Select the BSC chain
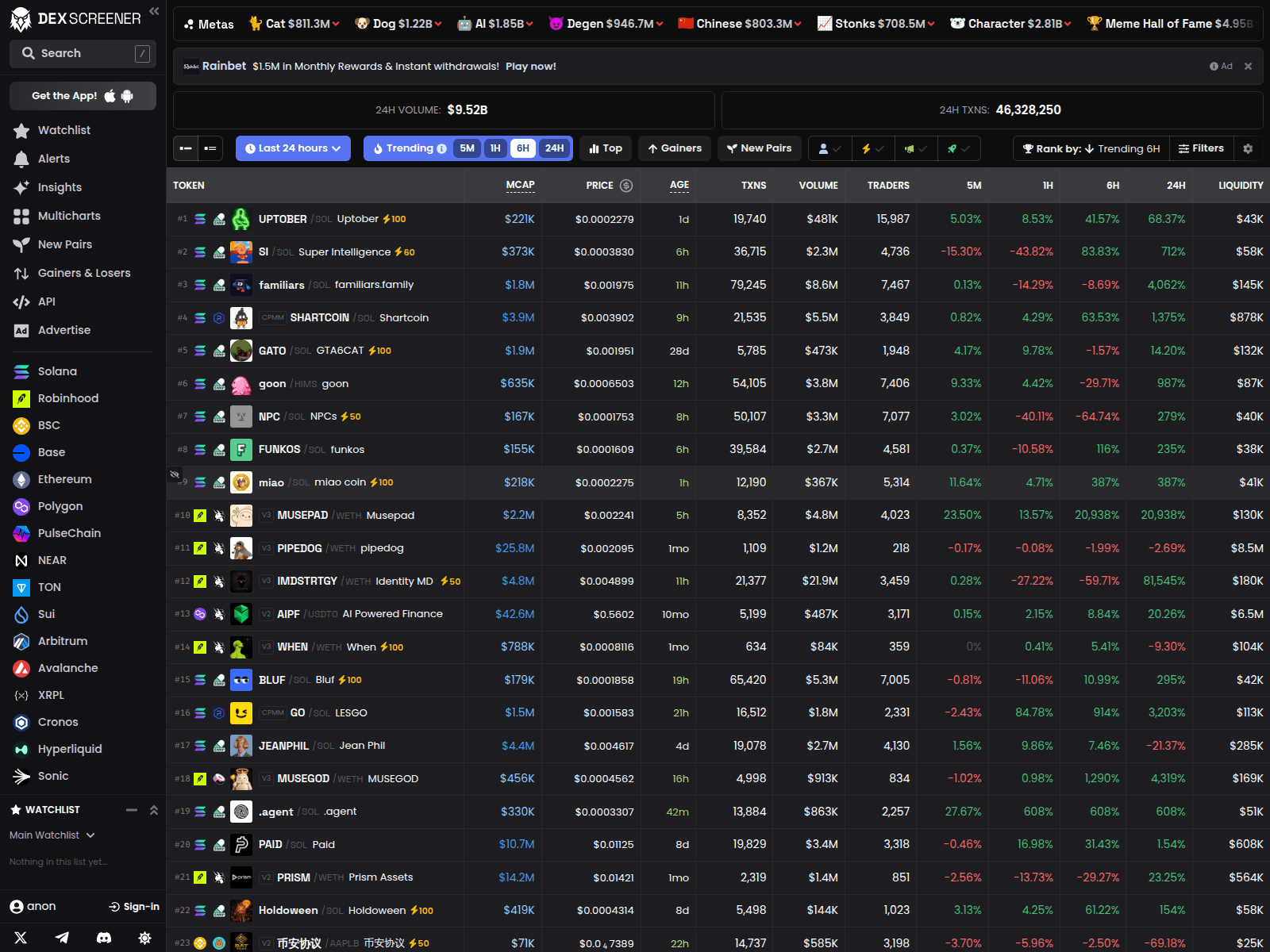 [48, 425]
